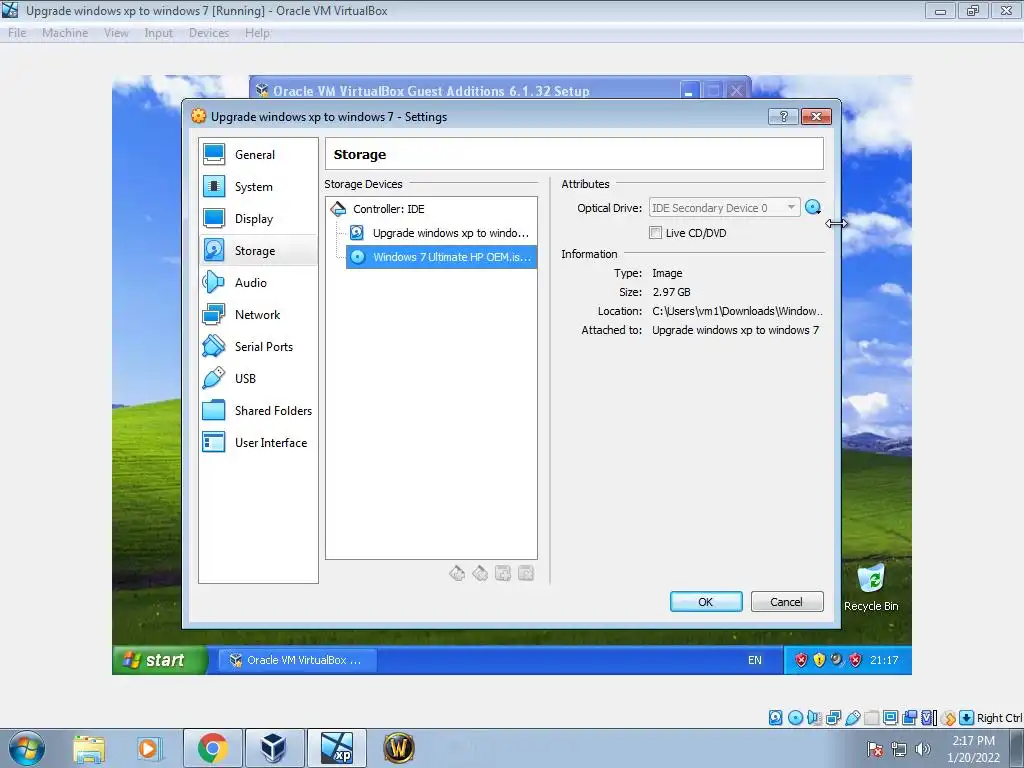Click the audio status bar icon
Image resolution: width=1024 pixels, height=768 pixels.
pyautogui.click(x=814, y=718)
